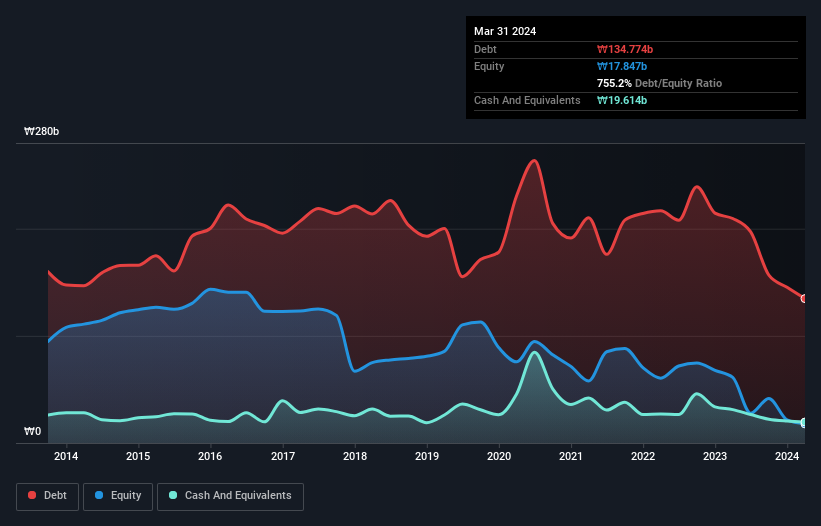
Task: Click the ₩0 y-axis label
Action: 32,431
